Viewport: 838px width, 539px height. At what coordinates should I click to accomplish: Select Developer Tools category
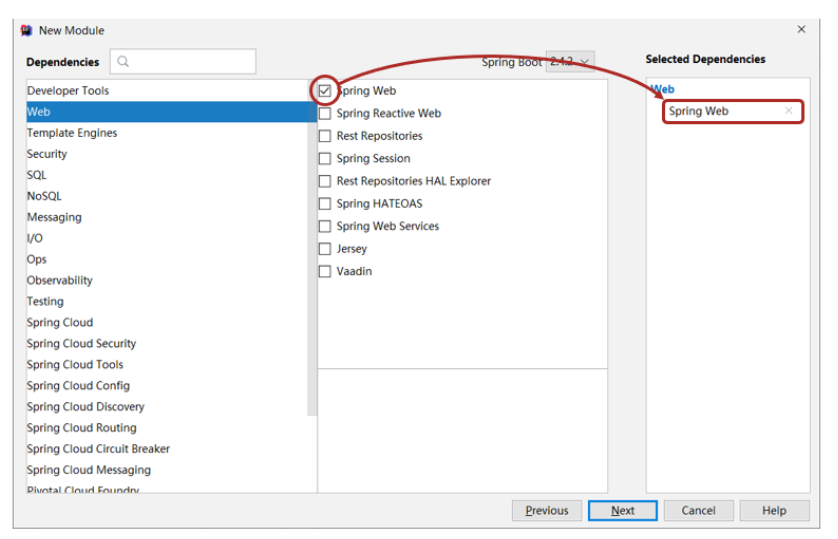point(167,91)
